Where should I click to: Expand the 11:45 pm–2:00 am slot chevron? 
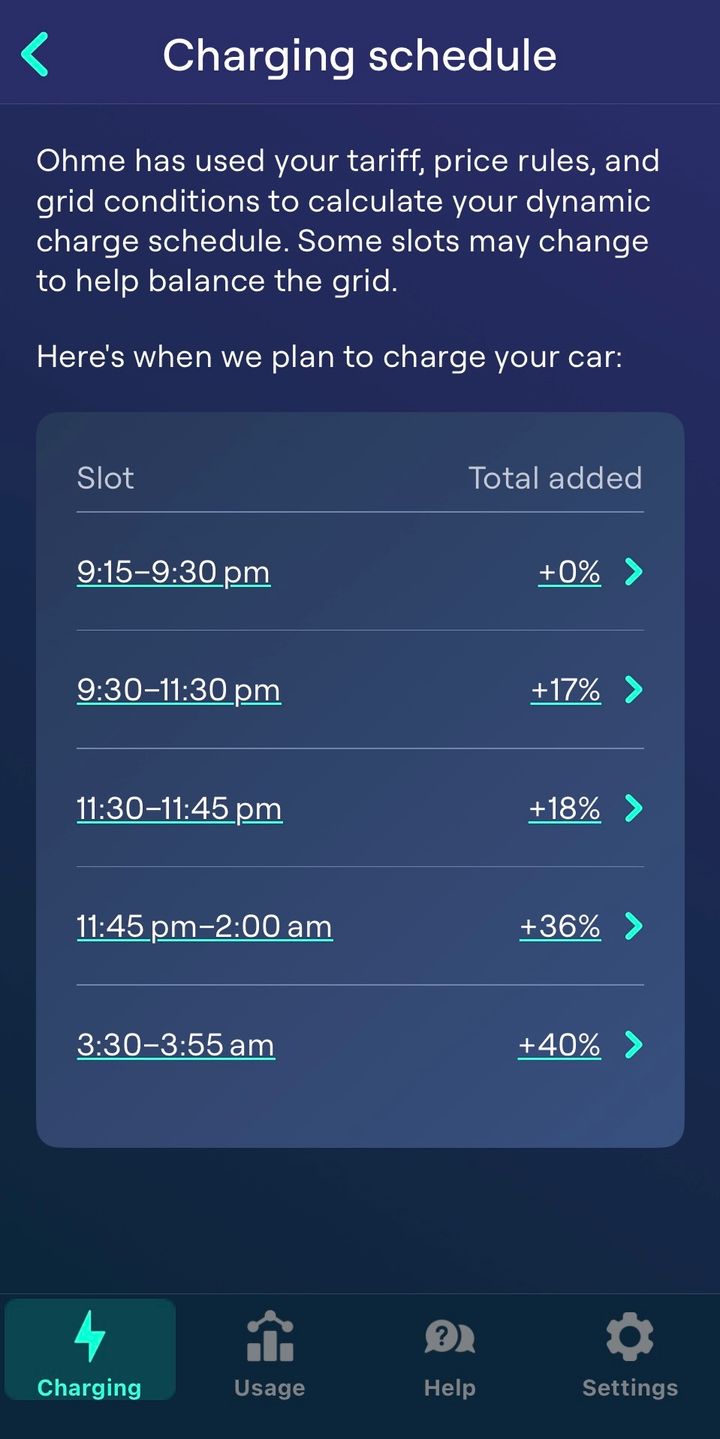[633, 926]
